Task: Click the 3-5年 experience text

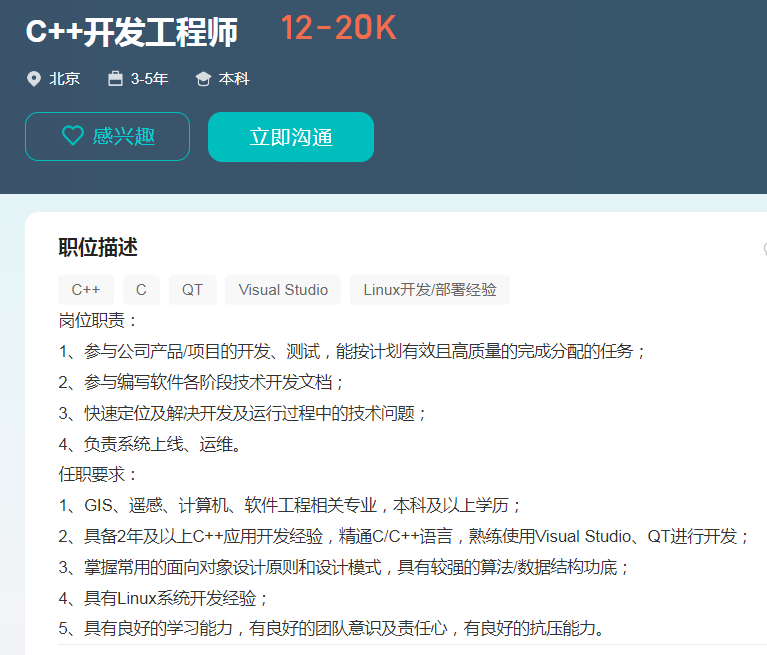Action: click(x=149, y=79)
